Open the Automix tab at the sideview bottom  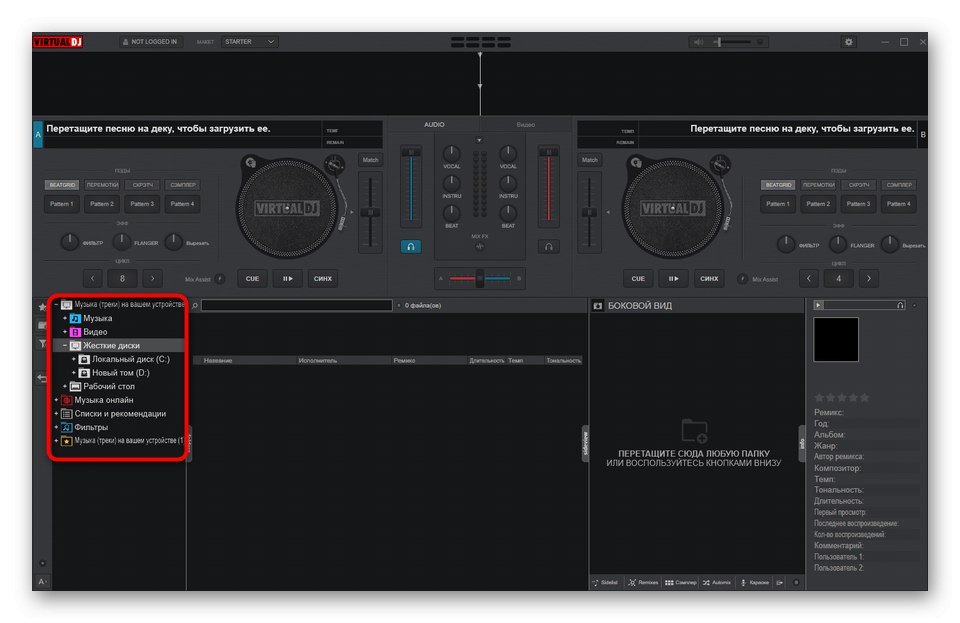tap(717, 582)
